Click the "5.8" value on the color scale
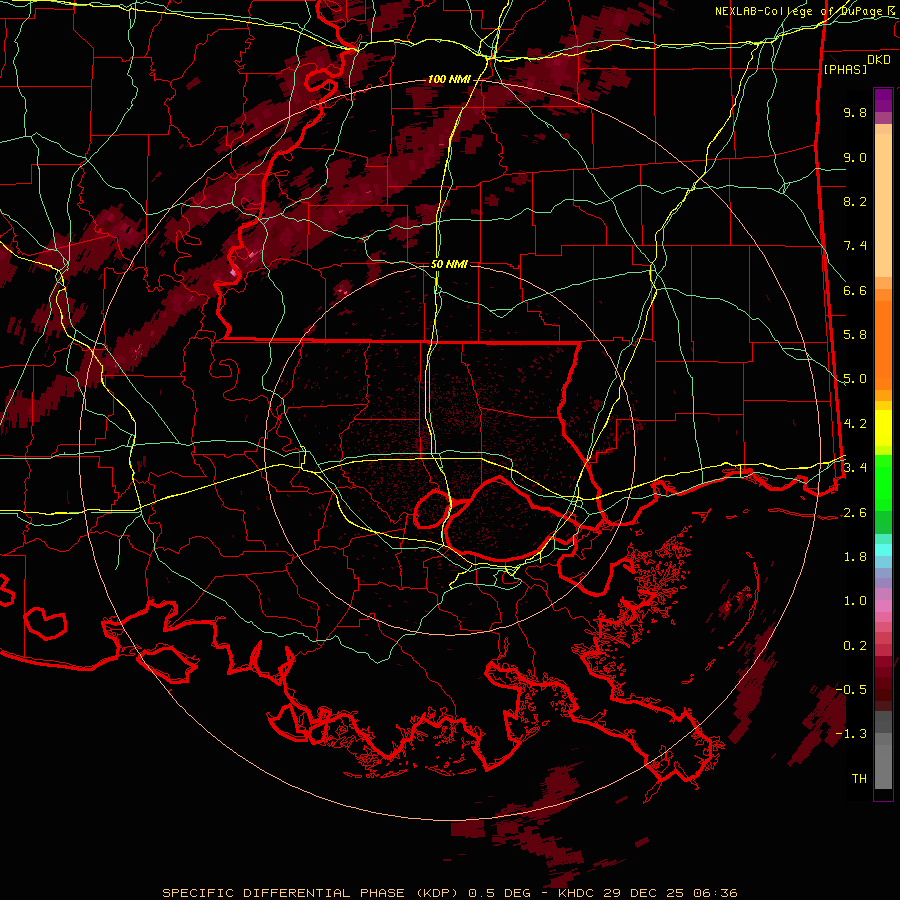Screen dimensions: 900x900 pos(855,335)
